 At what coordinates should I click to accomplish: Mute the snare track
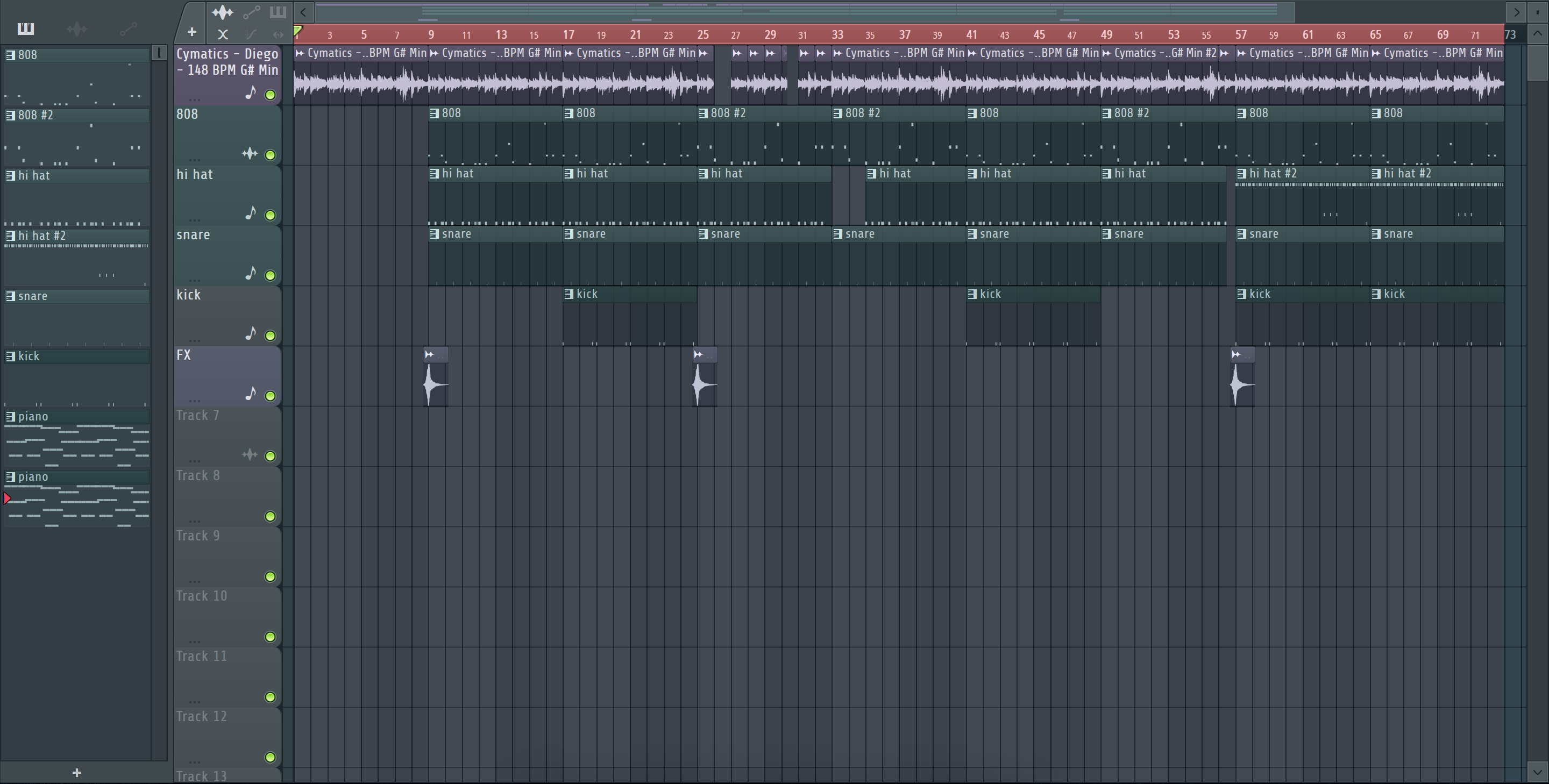(x=270, y=275)
